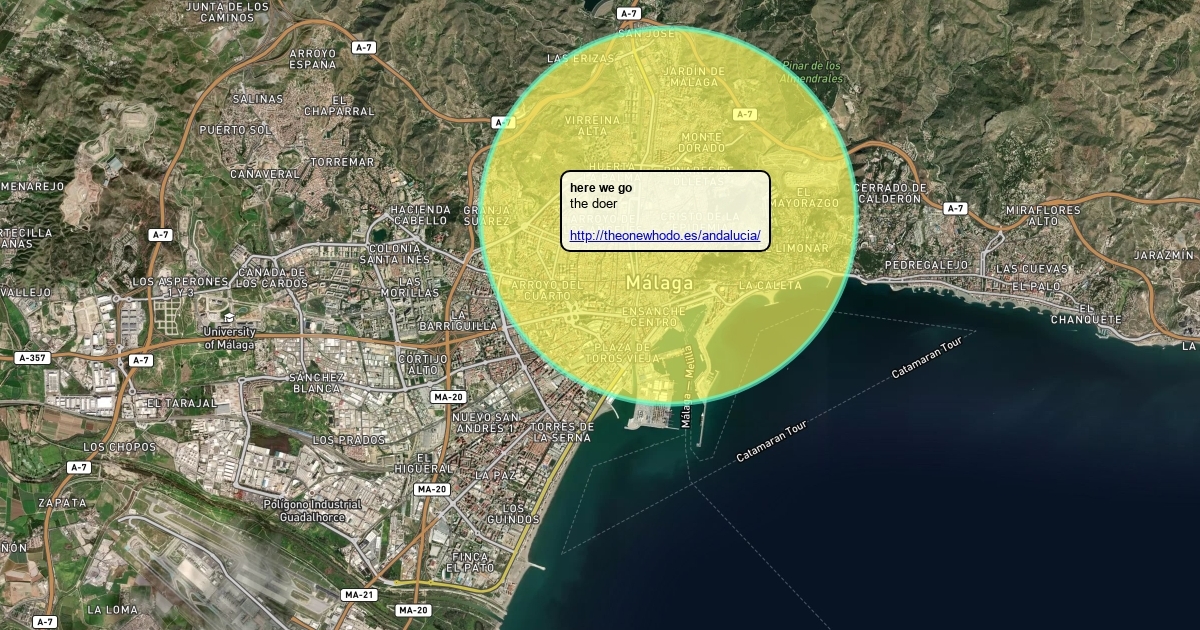This screenshot has height=630, width=1200.
Task: Select the Torres de la Serna label
Action: pos(563,432)
